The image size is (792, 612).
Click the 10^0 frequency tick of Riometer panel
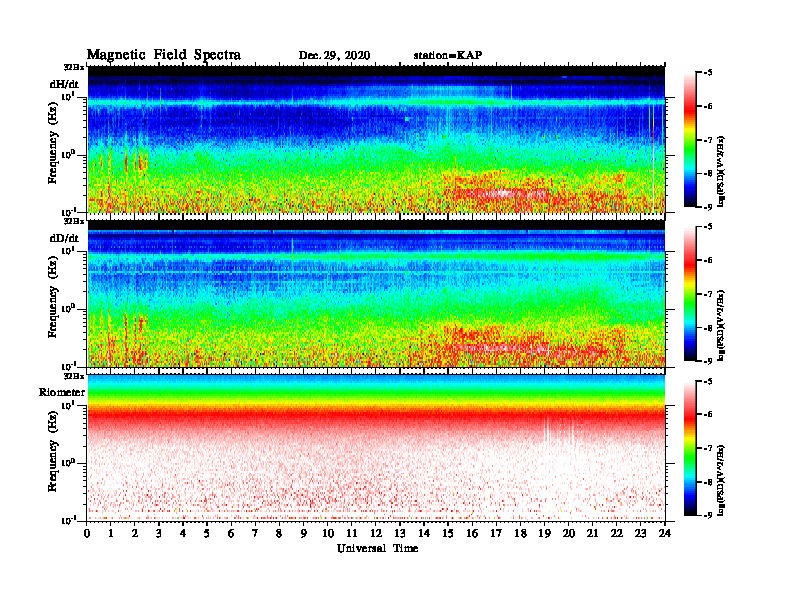(x=67, y=462)
